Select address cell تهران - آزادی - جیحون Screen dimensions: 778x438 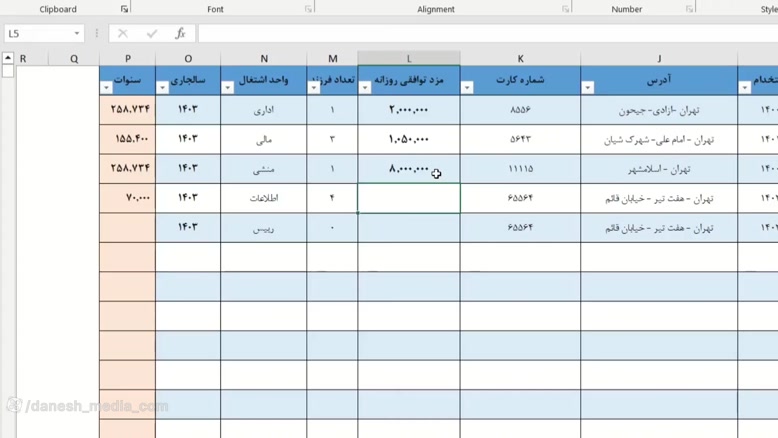click(659, 110)
